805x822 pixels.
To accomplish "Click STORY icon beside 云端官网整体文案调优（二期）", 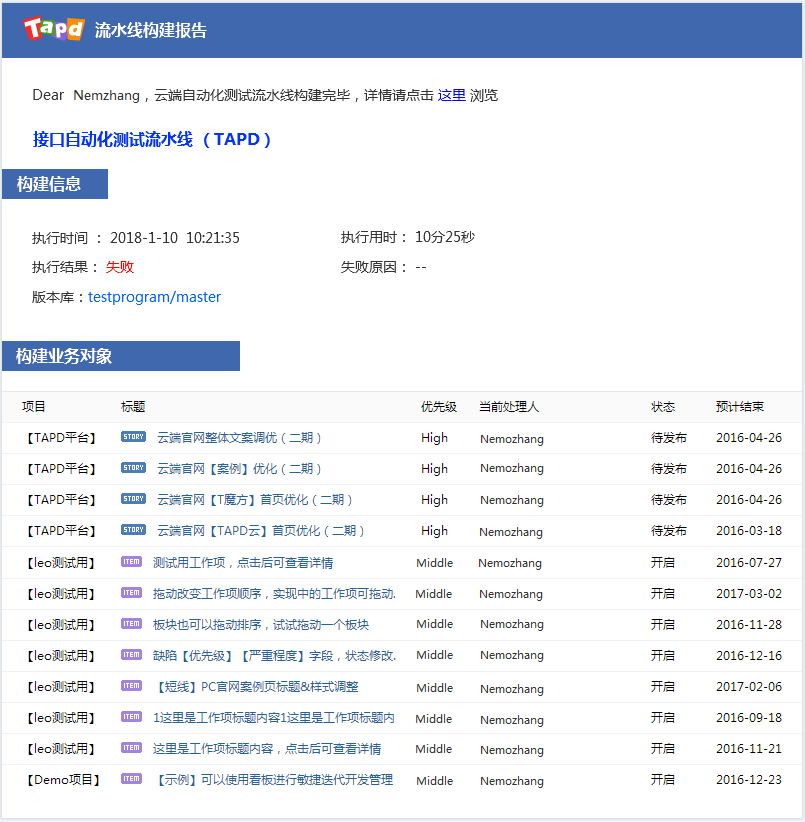I will tap(133, 437).
